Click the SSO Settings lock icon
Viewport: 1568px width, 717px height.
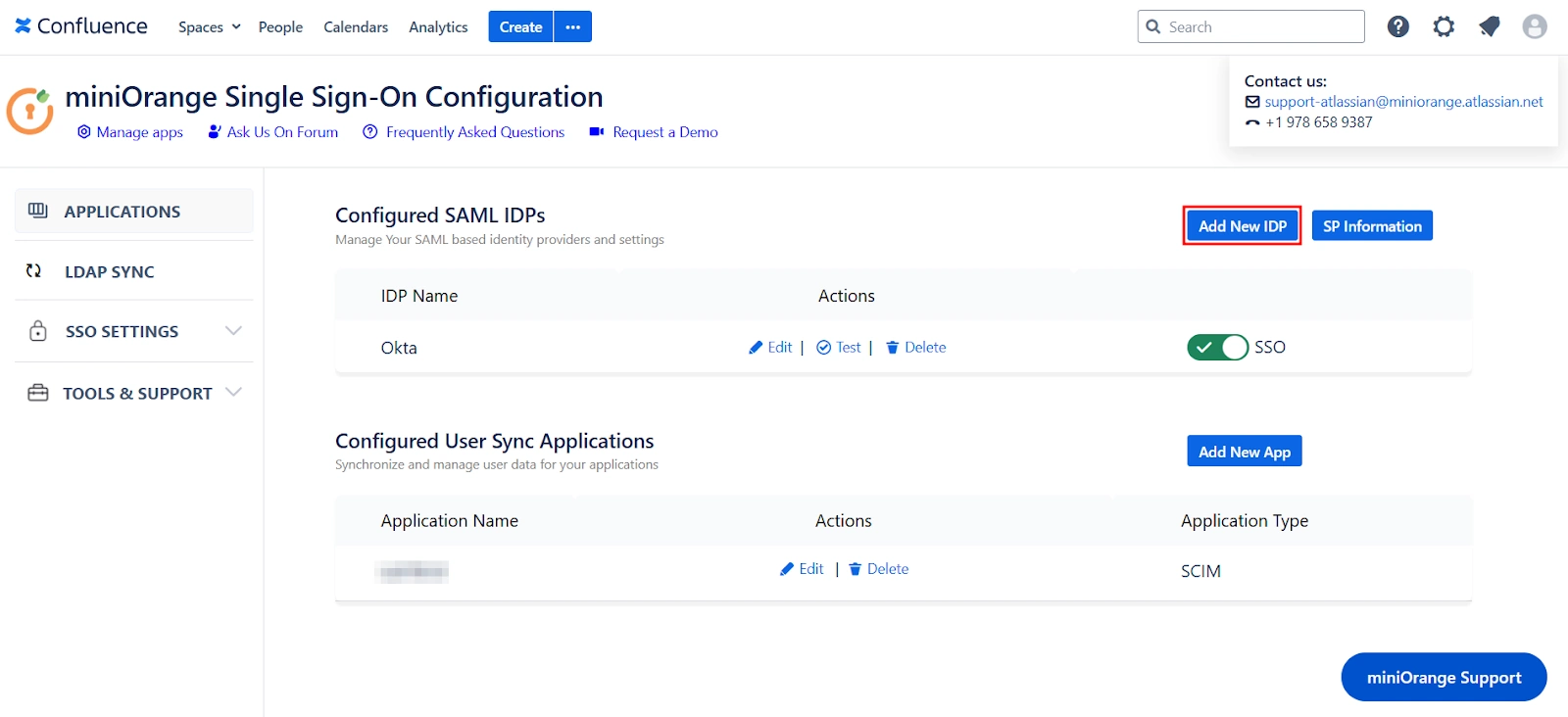[x=38, y=331]
